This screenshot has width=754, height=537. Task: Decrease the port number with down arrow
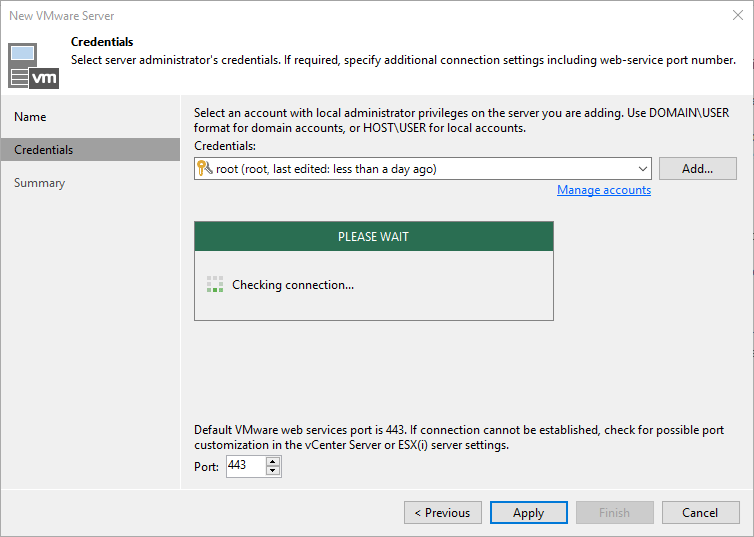click(x=273, y=471)
